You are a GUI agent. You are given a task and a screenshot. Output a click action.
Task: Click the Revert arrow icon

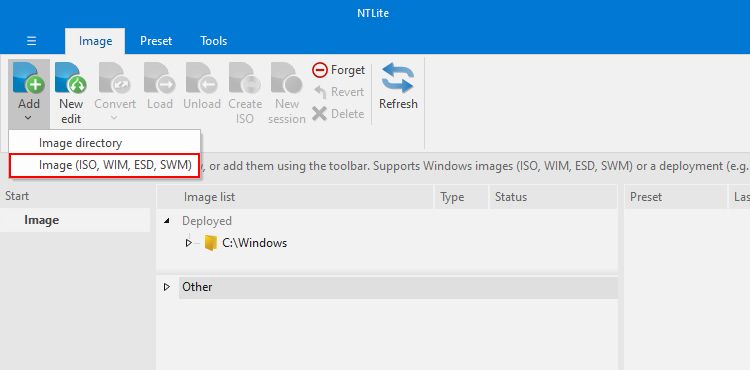(320, 92)
